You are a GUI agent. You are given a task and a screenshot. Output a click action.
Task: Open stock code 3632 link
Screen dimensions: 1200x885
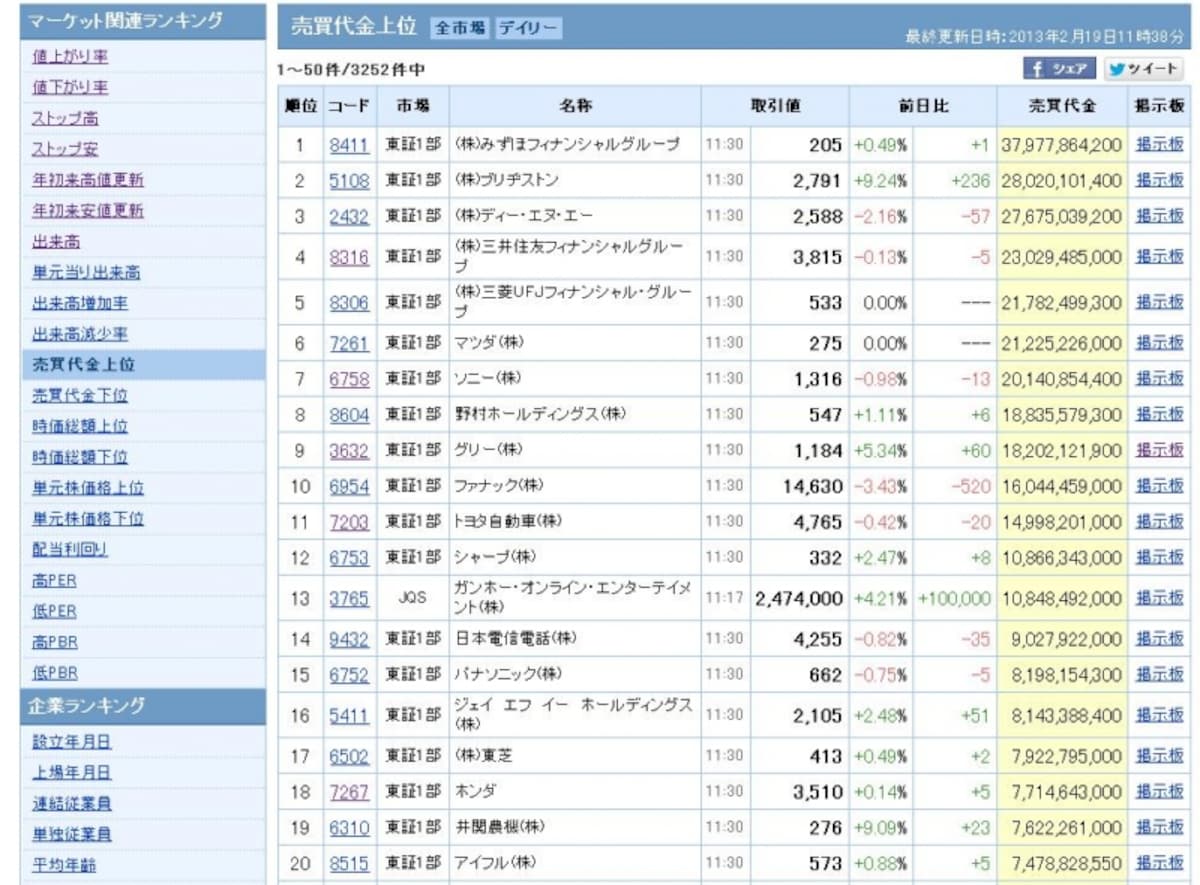coord(349,451)
